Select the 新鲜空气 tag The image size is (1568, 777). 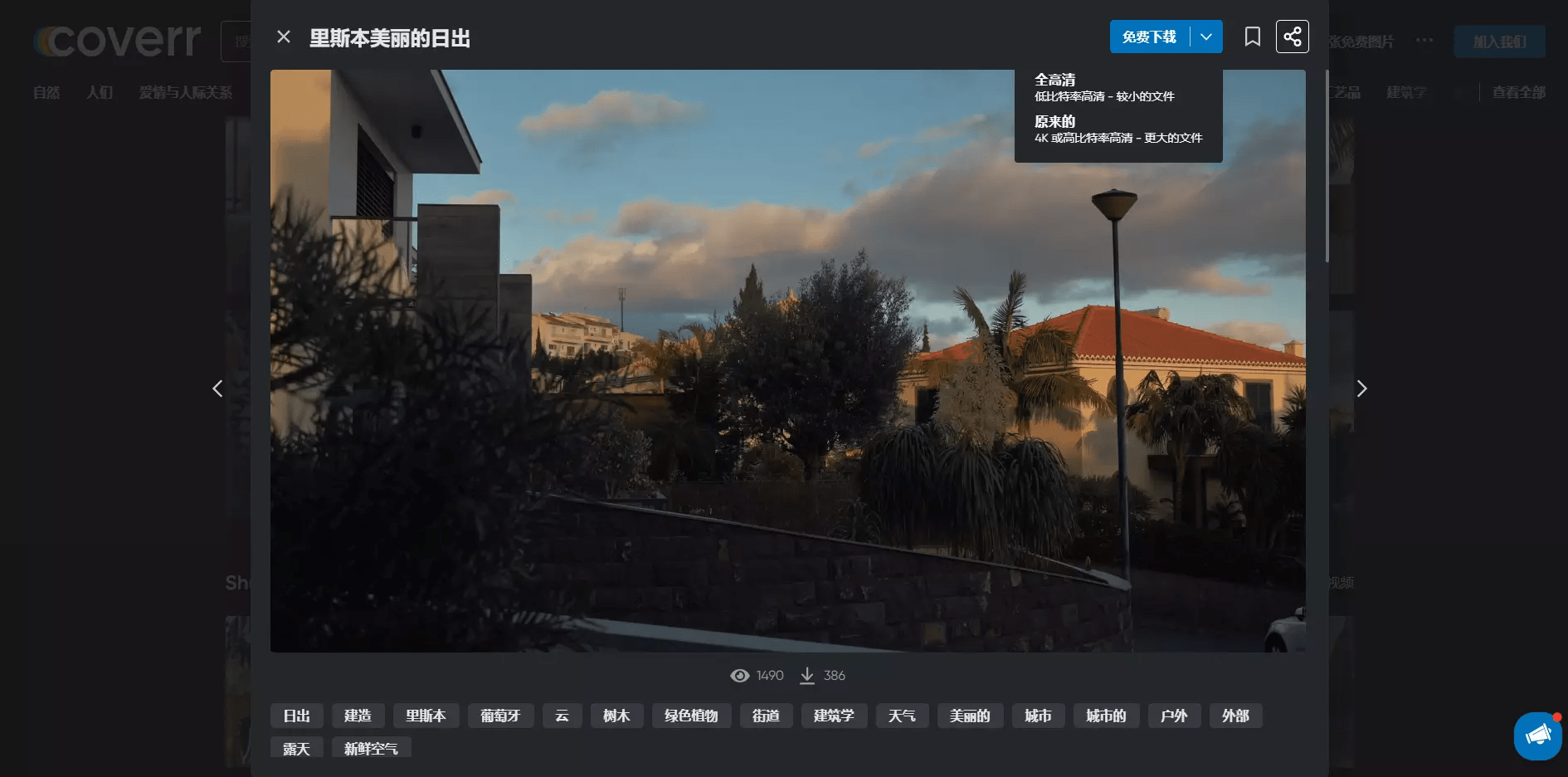(x=372, y=747)
